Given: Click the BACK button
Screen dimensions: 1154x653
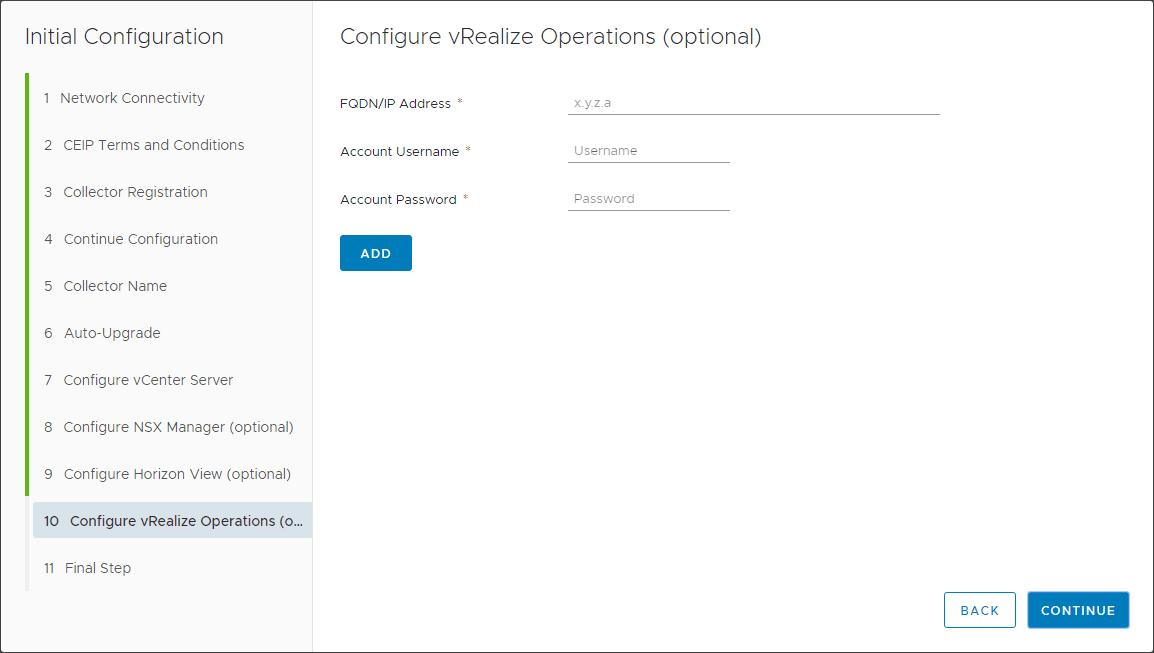Looking at the screenshot, I should click(979, 610).
